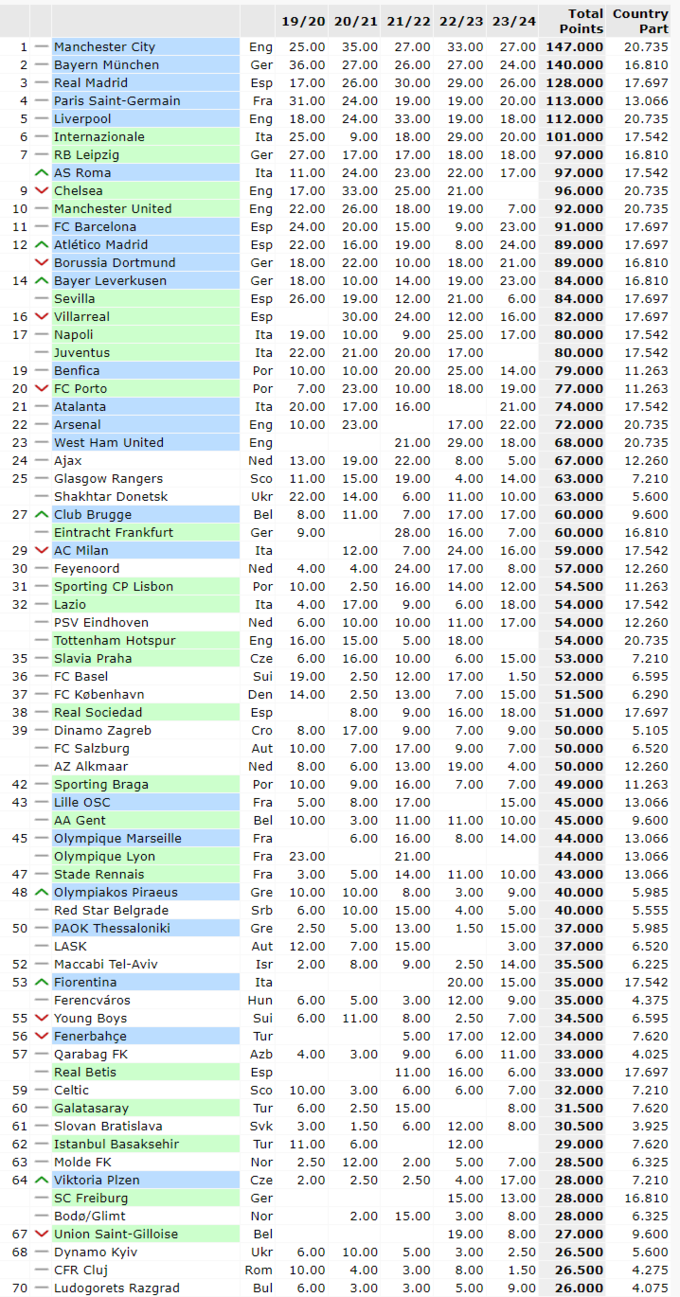Click the up arrow next to Atlético Madrid
Image resolution: width=680 pixels, height=1297 pixels.
click(41, 245)
